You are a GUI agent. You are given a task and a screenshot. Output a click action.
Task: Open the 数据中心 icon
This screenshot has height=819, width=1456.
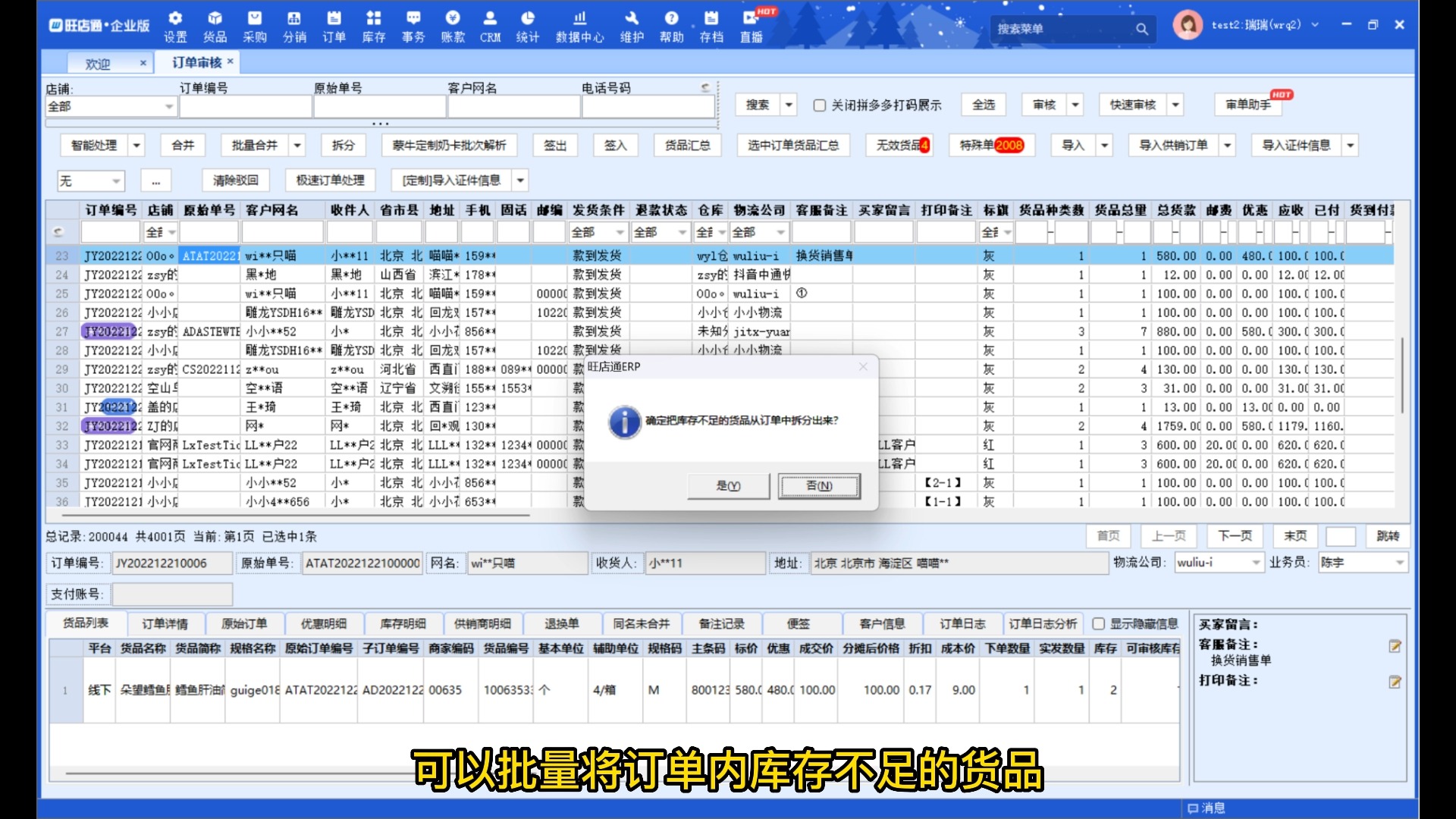[580, 25]
